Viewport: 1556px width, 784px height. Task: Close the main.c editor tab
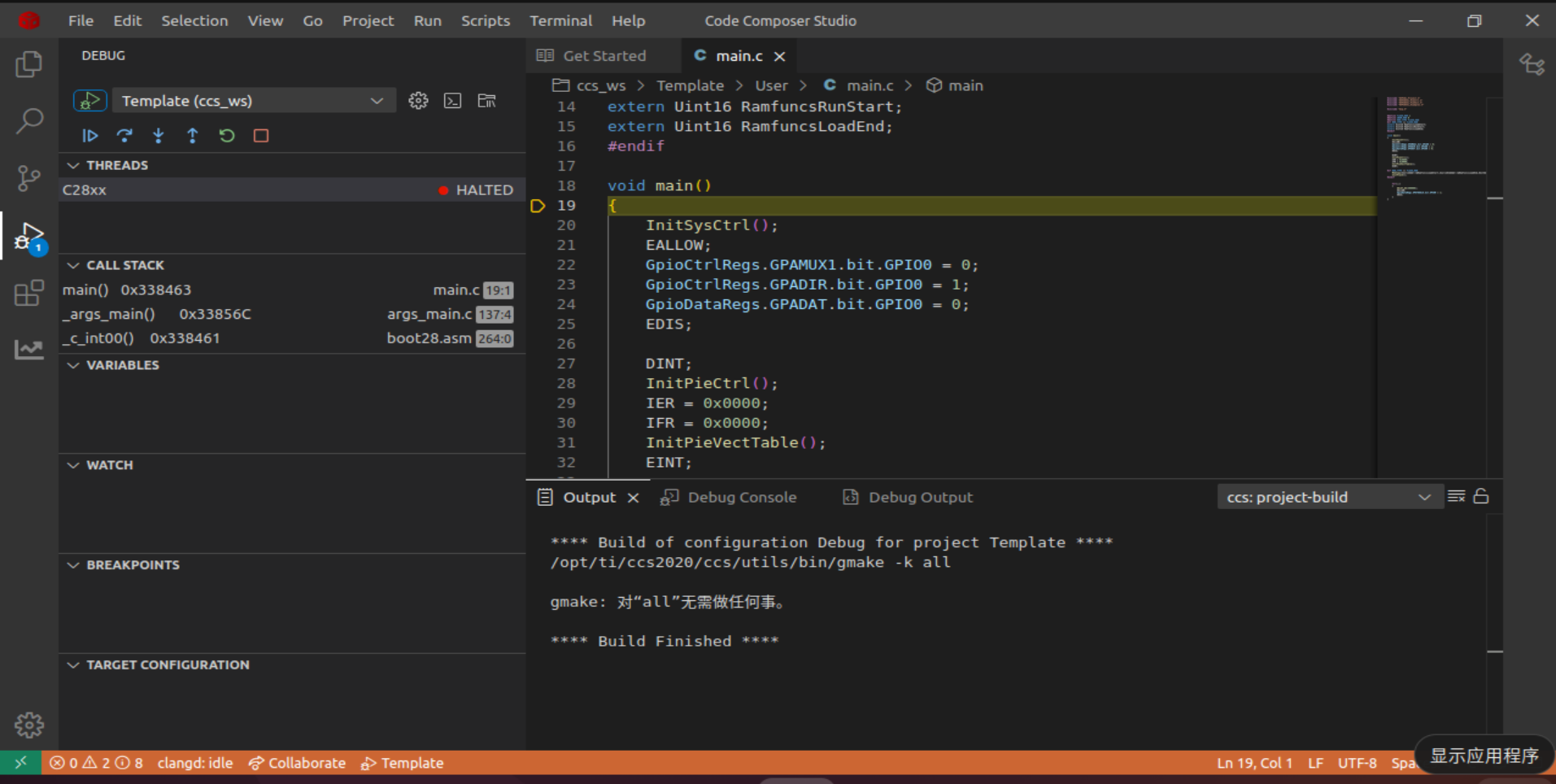[779, 56]
